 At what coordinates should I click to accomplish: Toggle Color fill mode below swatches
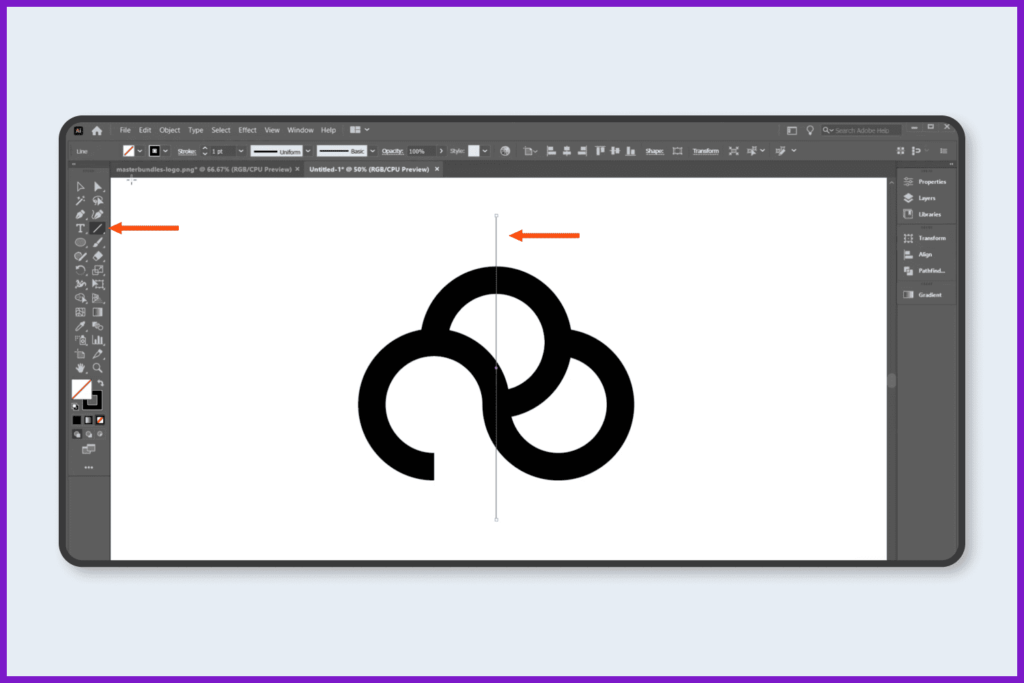pyautogui.click(x=79, y=419)
